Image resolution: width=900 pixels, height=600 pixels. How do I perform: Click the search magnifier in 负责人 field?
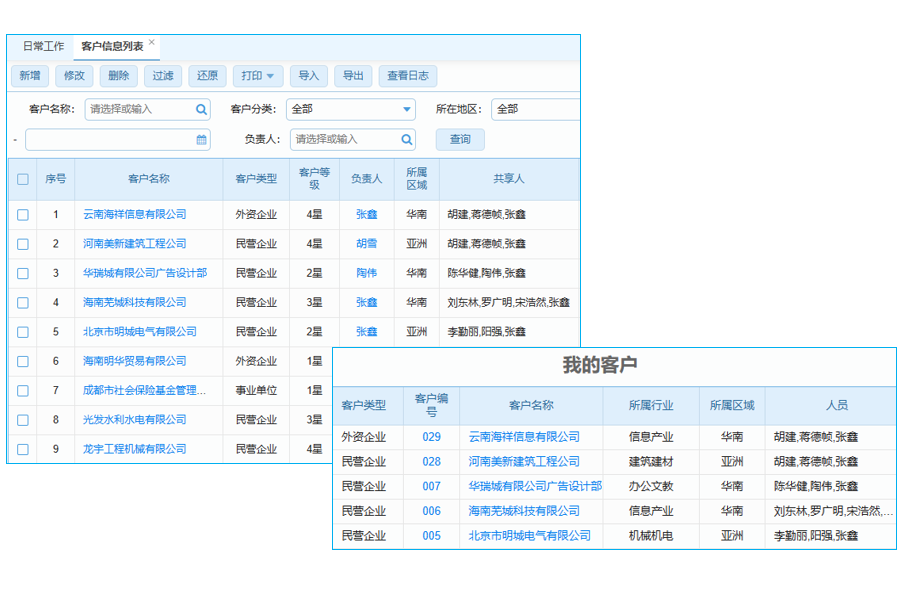(405, 139)
